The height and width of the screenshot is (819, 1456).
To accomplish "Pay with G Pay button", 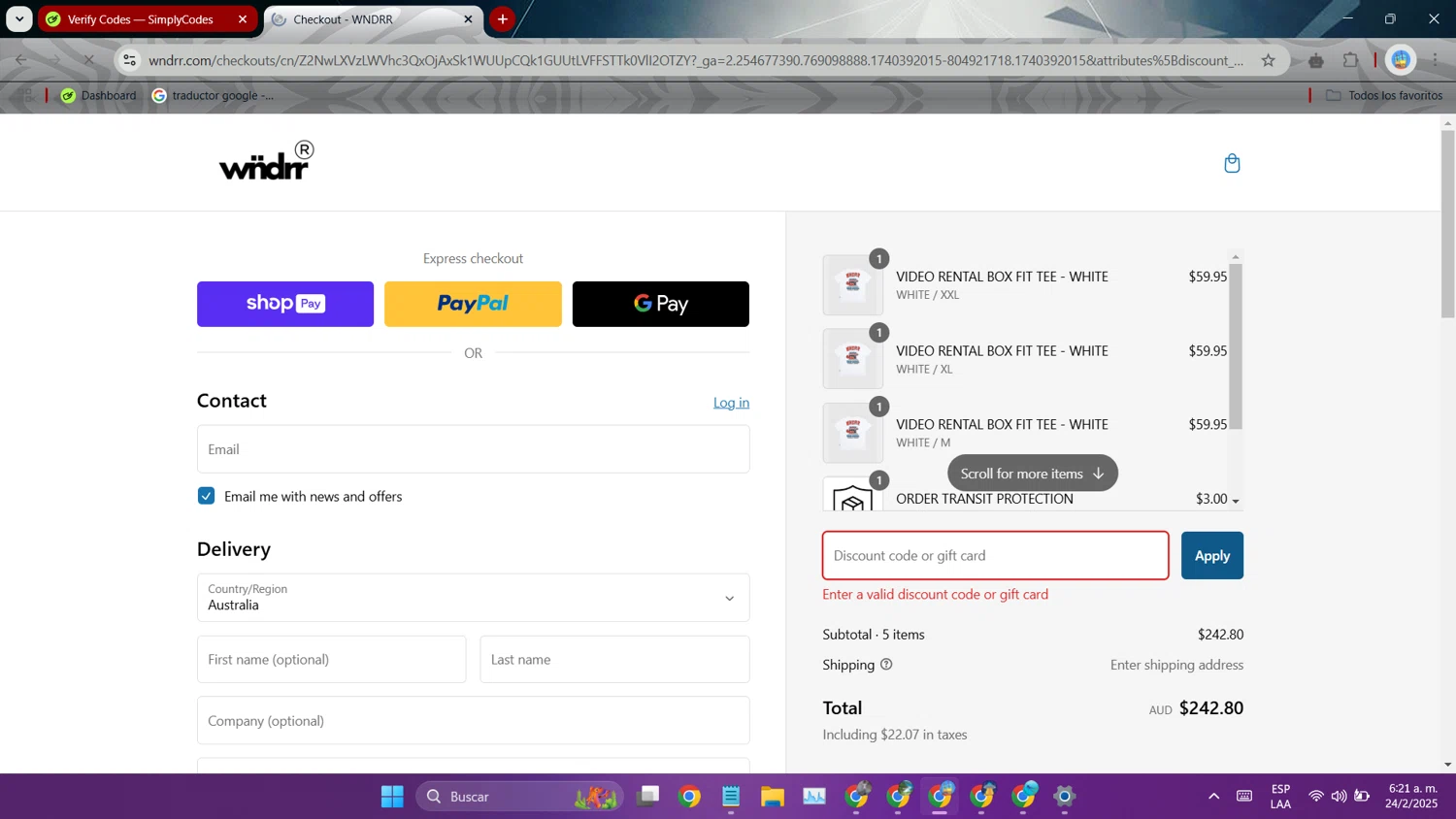I will (x=661, y=304).
